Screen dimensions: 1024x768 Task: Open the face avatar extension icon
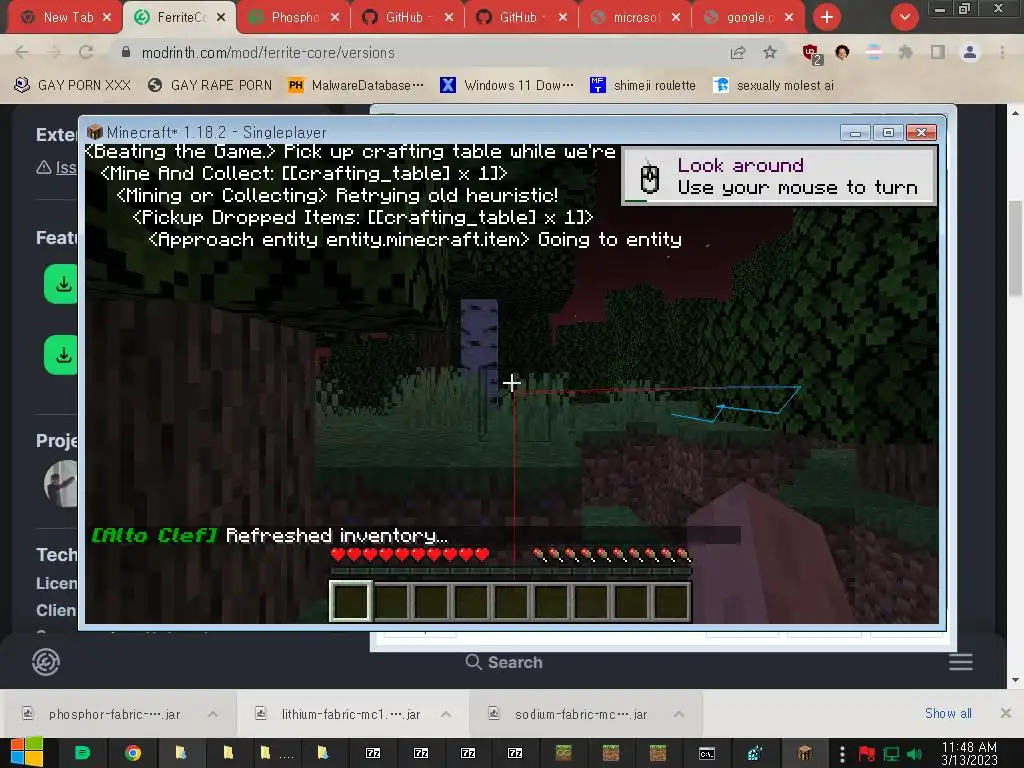pos(842,52)
